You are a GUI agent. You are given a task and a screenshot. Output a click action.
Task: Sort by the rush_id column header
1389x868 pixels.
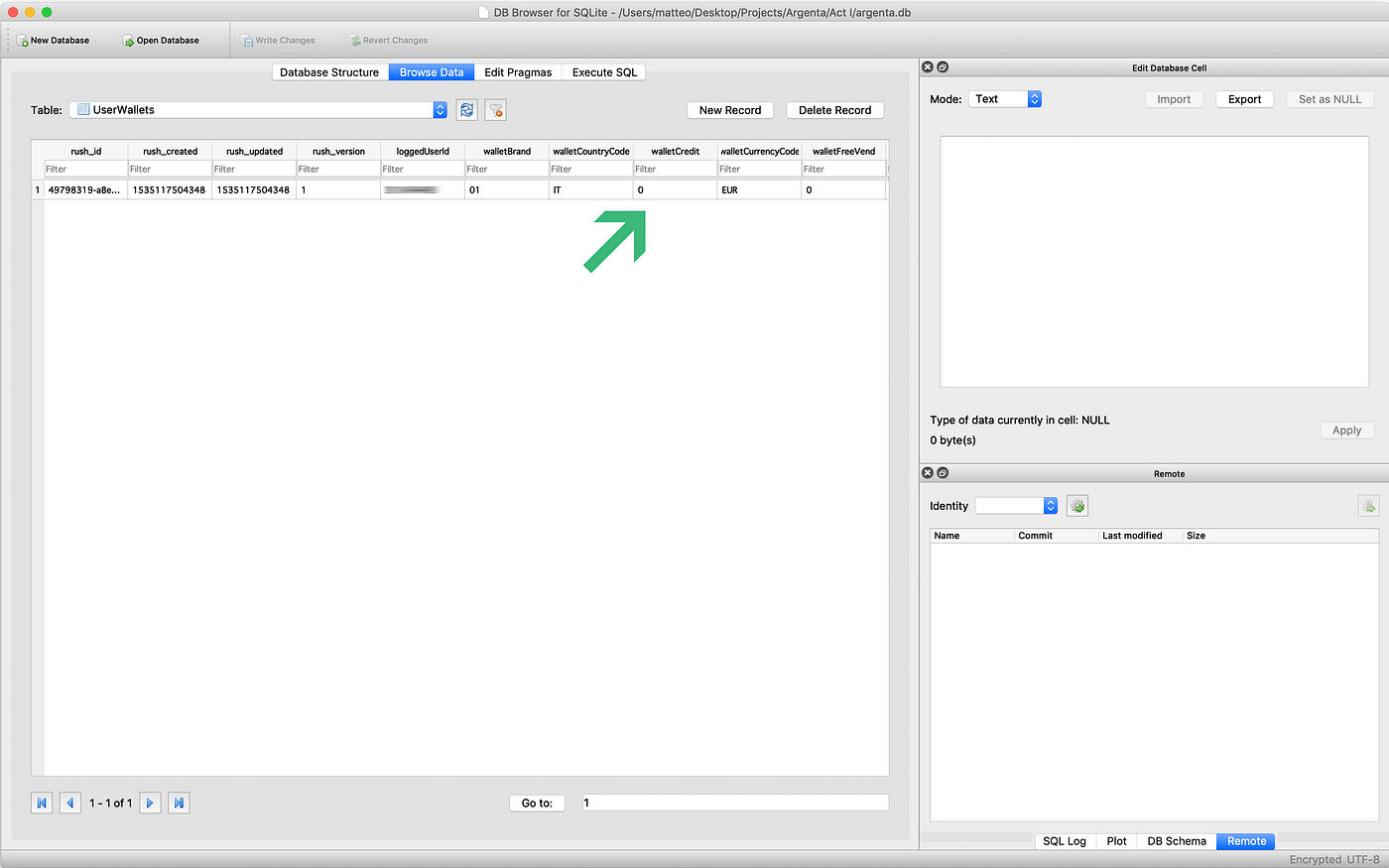[x=85, y=151]
